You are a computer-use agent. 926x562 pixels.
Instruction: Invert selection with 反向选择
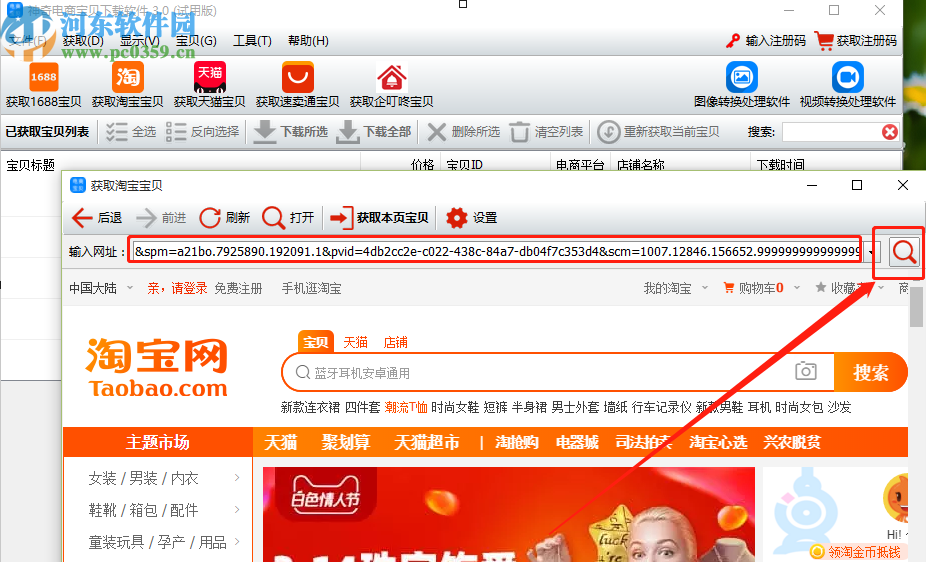[x=203, y=132]
